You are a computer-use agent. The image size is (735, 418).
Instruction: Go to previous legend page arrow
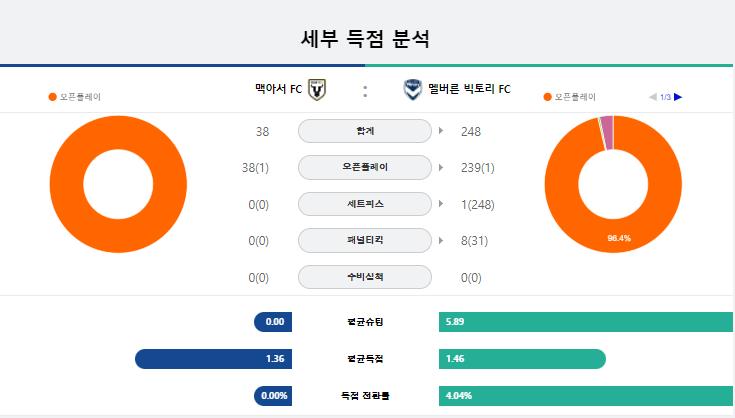[x=652, y=97]
